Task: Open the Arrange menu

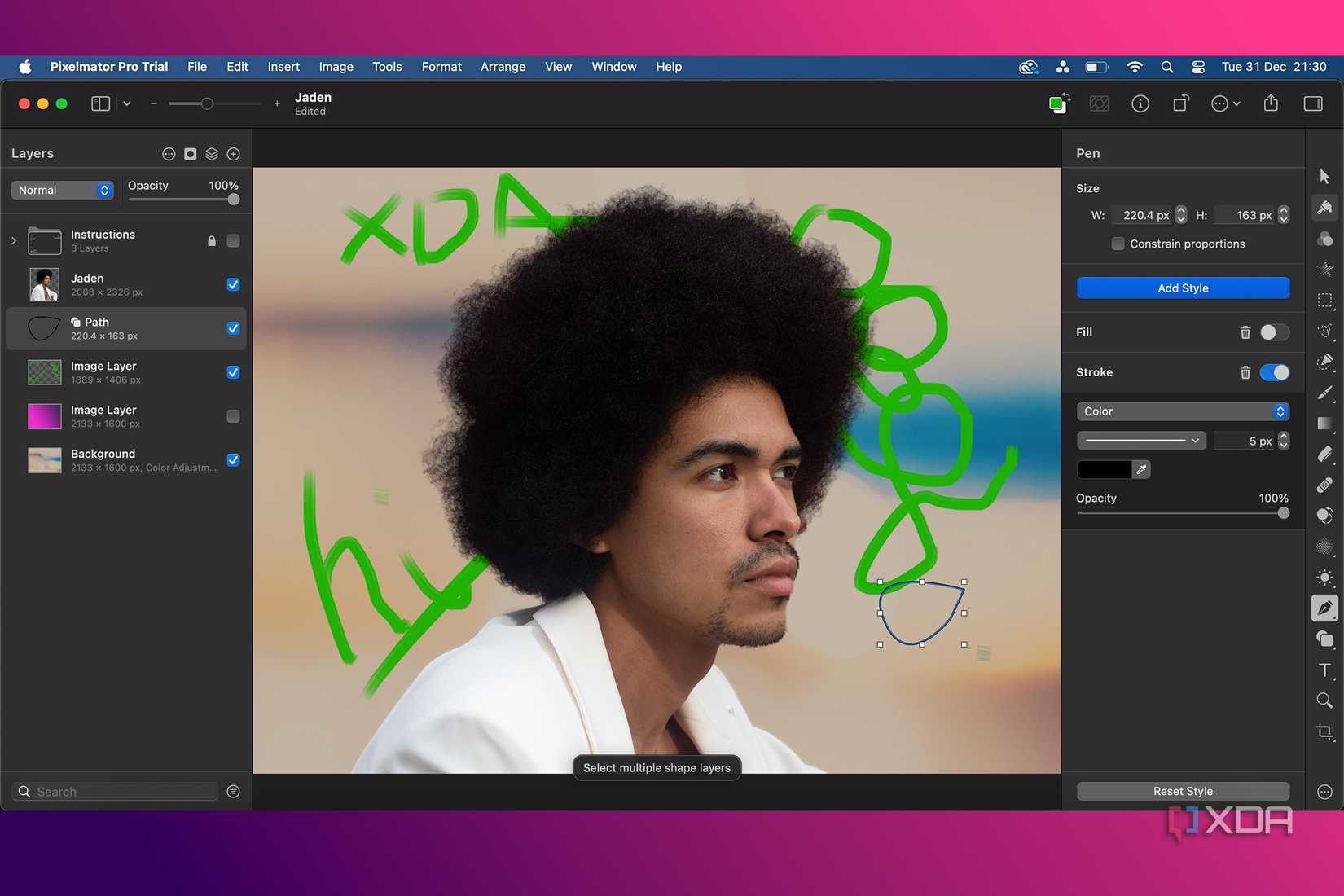Action: point(503,67)
